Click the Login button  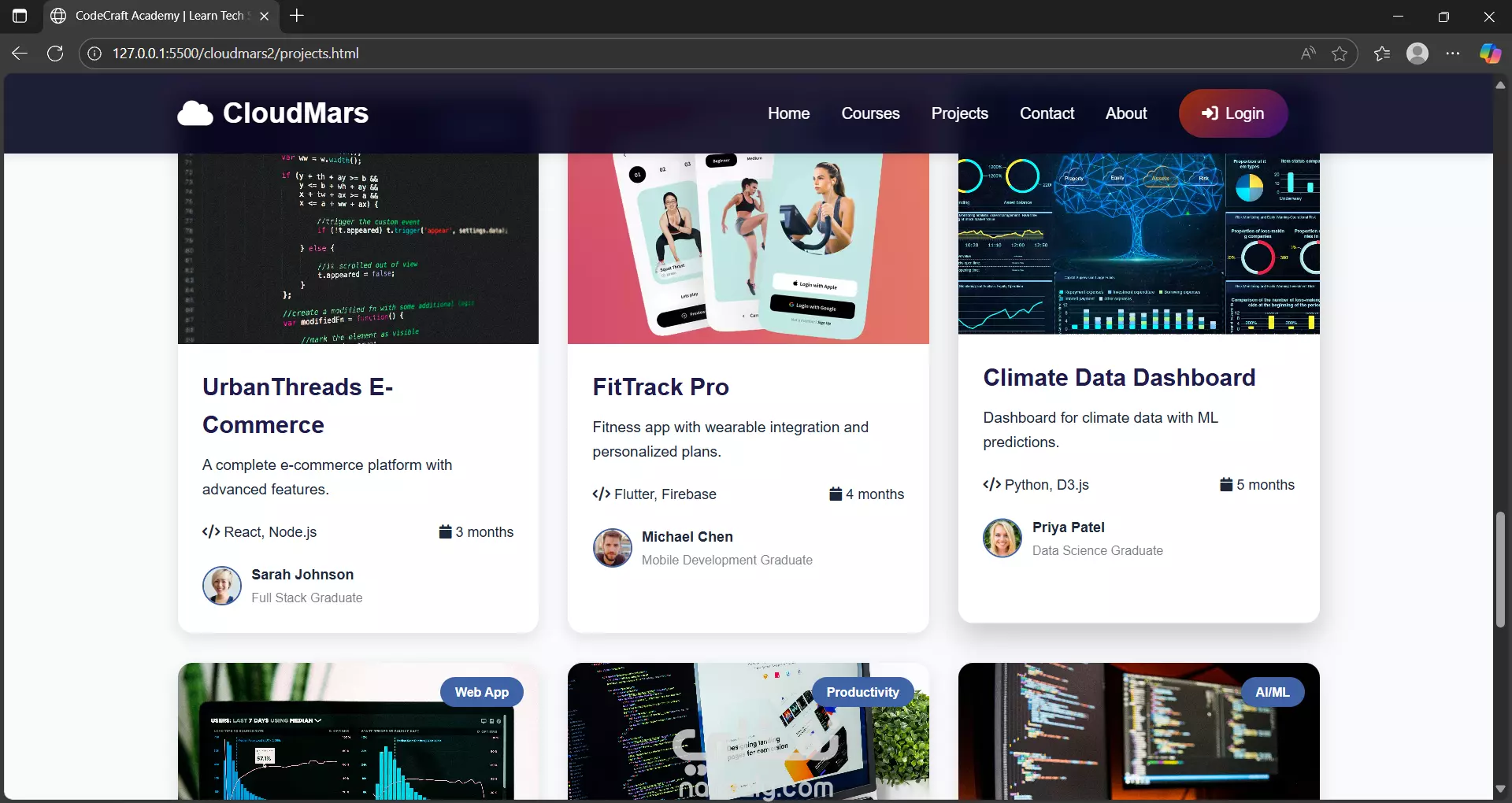click(1233, 113)
